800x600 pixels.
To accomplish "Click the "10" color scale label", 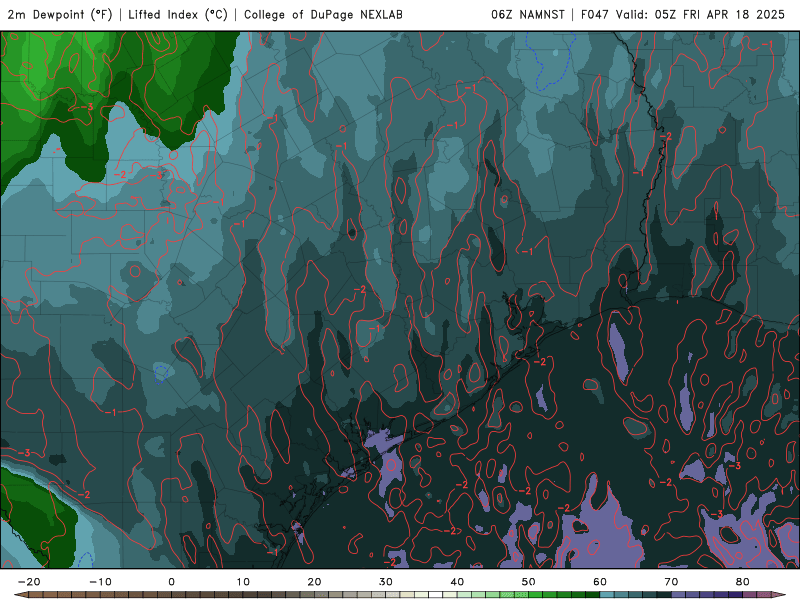I will pyautogui.click(x=243, y=582).
